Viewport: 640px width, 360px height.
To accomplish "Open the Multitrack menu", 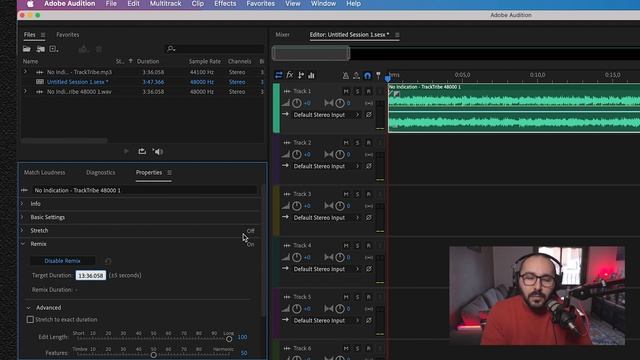I will 165,4.
